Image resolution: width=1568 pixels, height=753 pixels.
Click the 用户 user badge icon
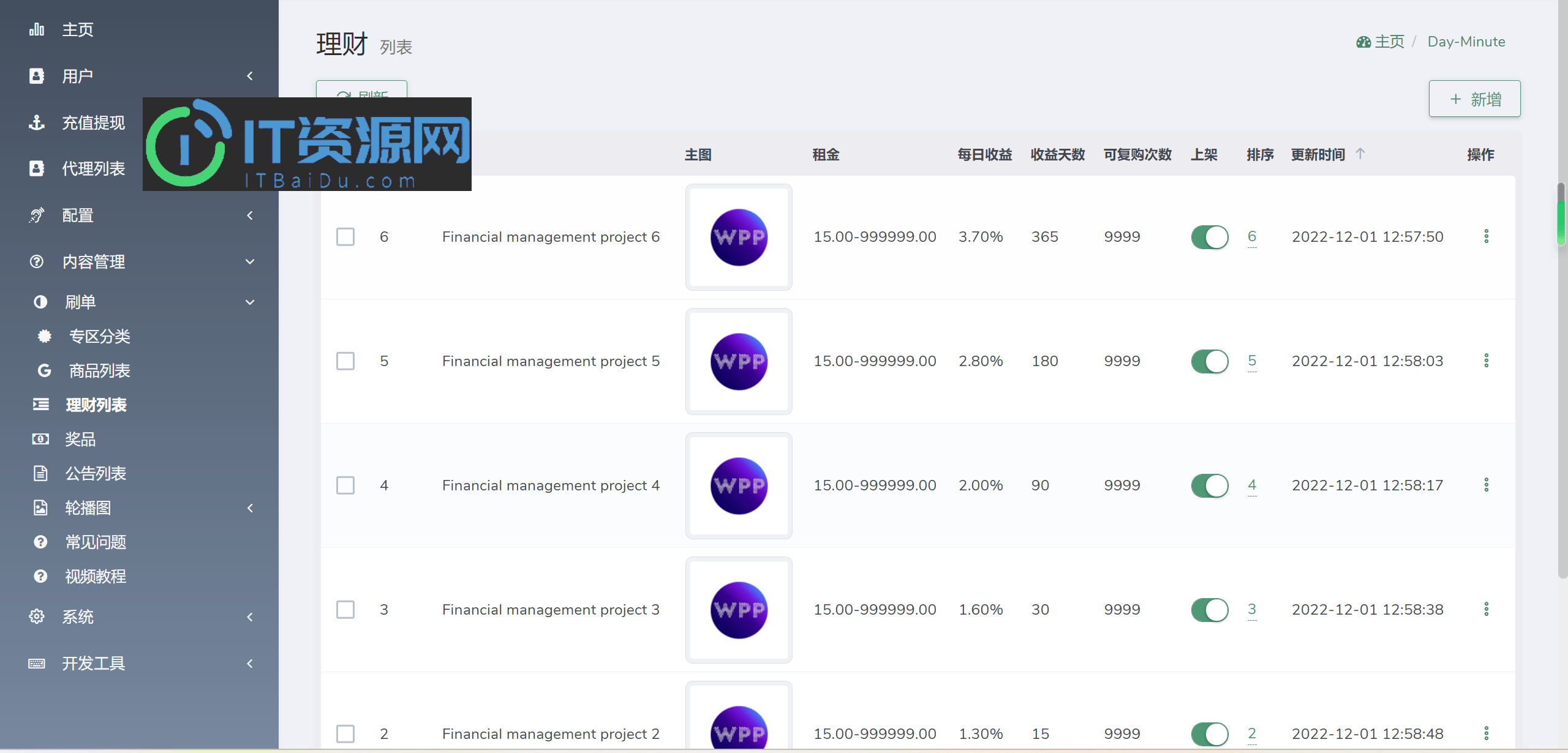click(37, 76)
